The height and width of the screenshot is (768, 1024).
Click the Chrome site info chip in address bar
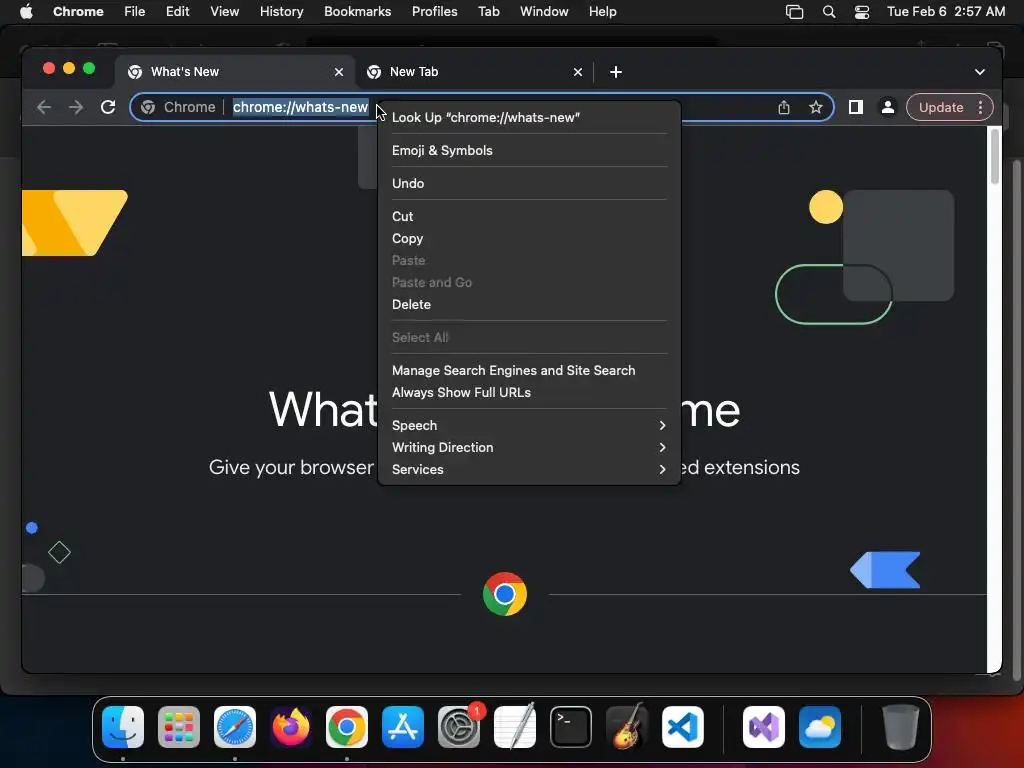coord(178,107)
